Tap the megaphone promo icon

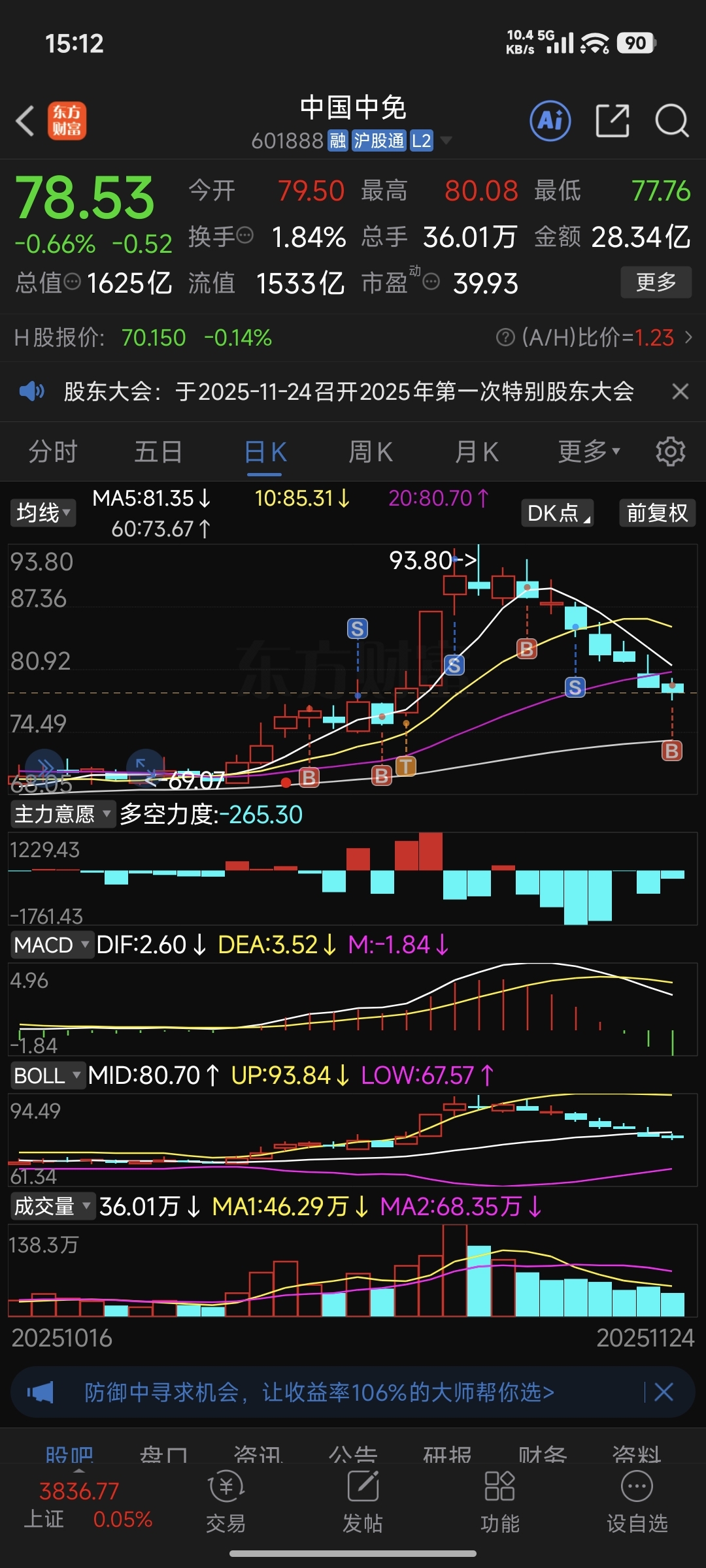pos(41,1392)
